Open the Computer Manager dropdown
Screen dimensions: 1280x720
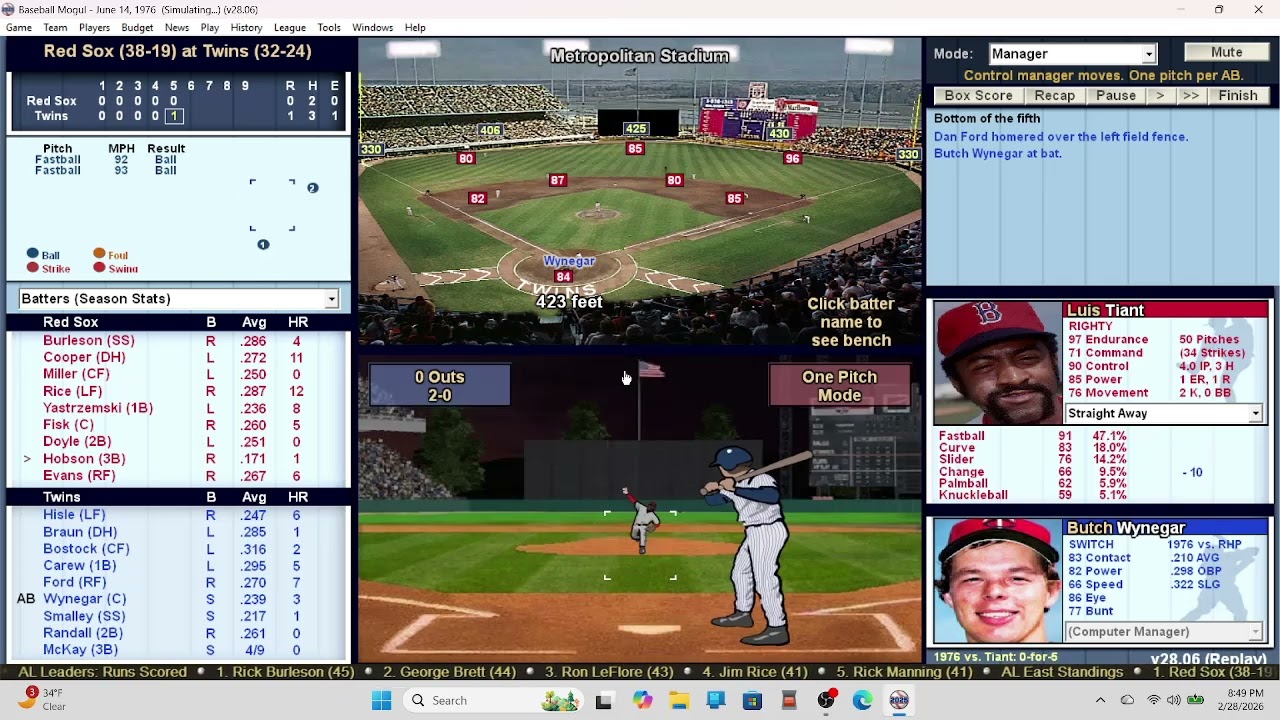[x=1164, y=632]
